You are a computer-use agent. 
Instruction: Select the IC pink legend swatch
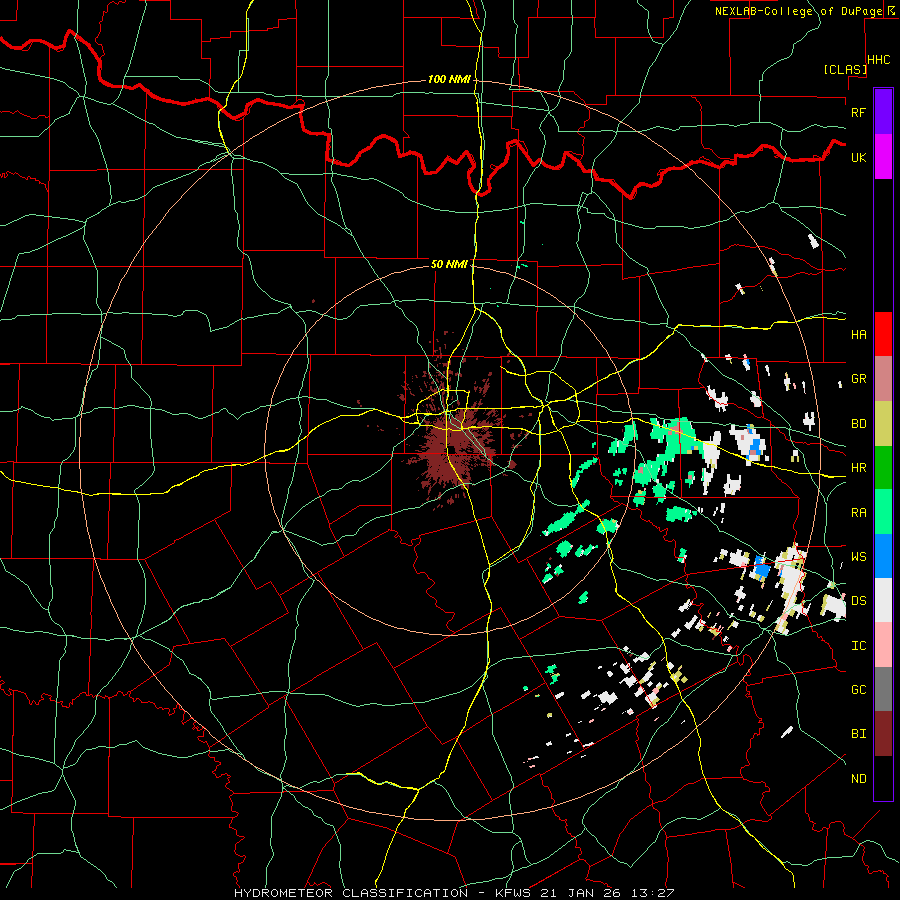(883, 645)
